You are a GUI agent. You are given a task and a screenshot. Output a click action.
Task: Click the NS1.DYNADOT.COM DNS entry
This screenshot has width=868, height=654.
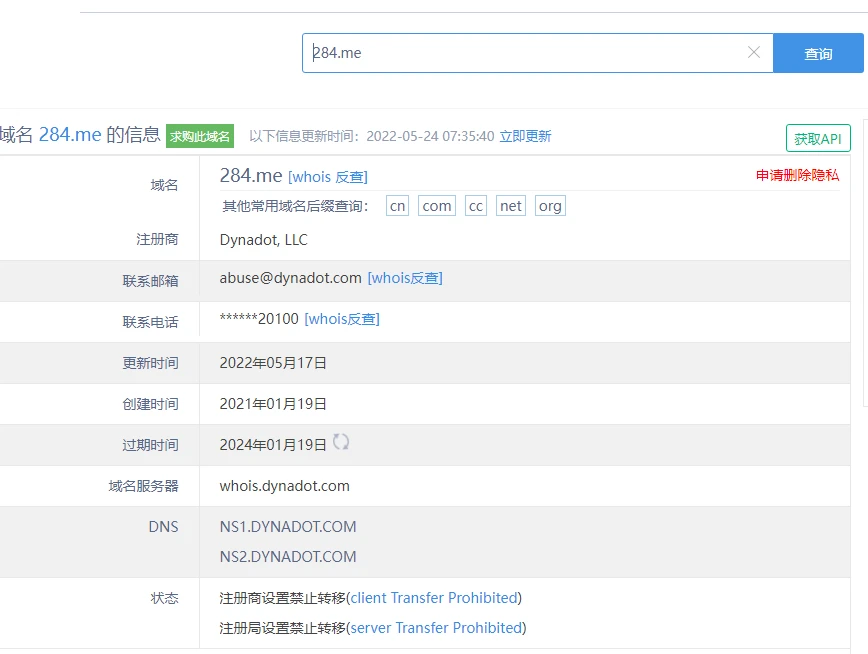click(288, 527)
